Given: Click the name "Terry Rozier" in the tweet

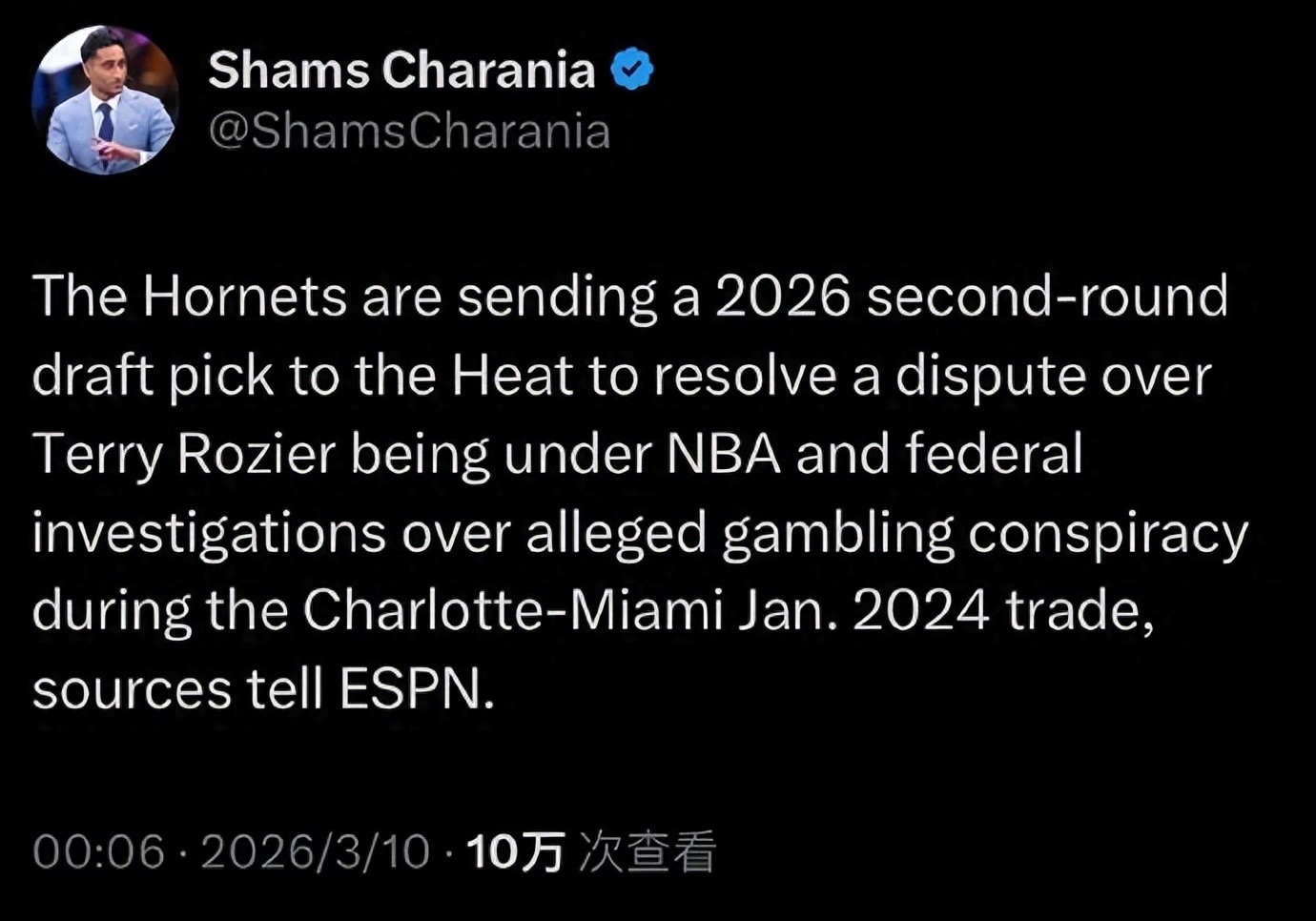Looking at the screenshot, I should click(184, 454).
